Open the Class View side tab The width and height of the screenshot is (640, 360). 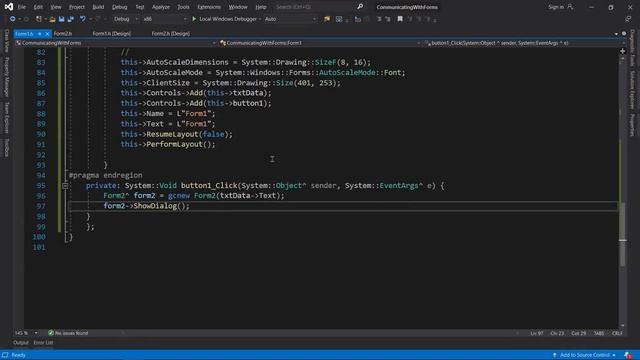click(x=7, y=41)
